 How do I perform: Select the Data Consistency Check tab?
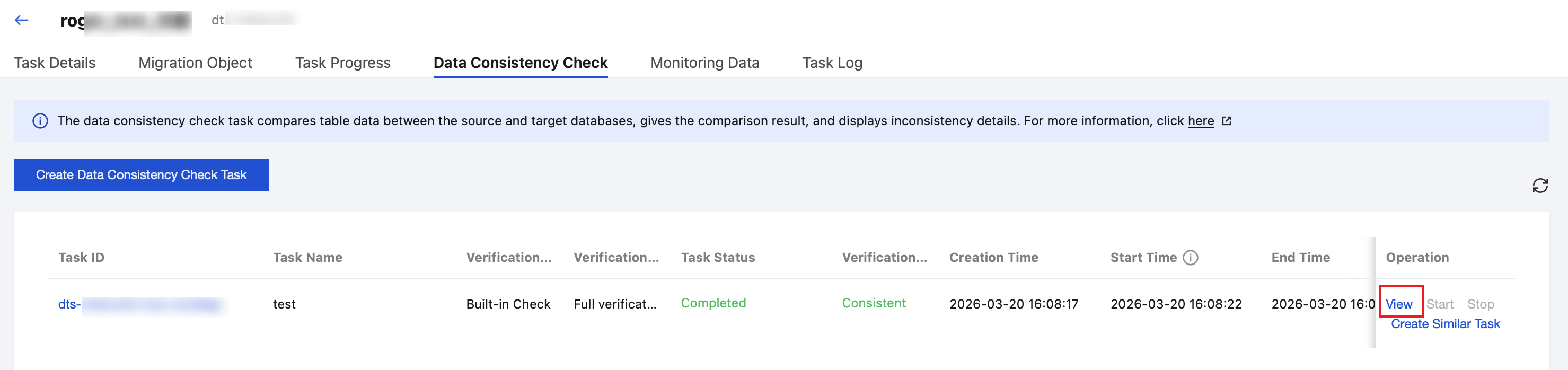[520, 63]
